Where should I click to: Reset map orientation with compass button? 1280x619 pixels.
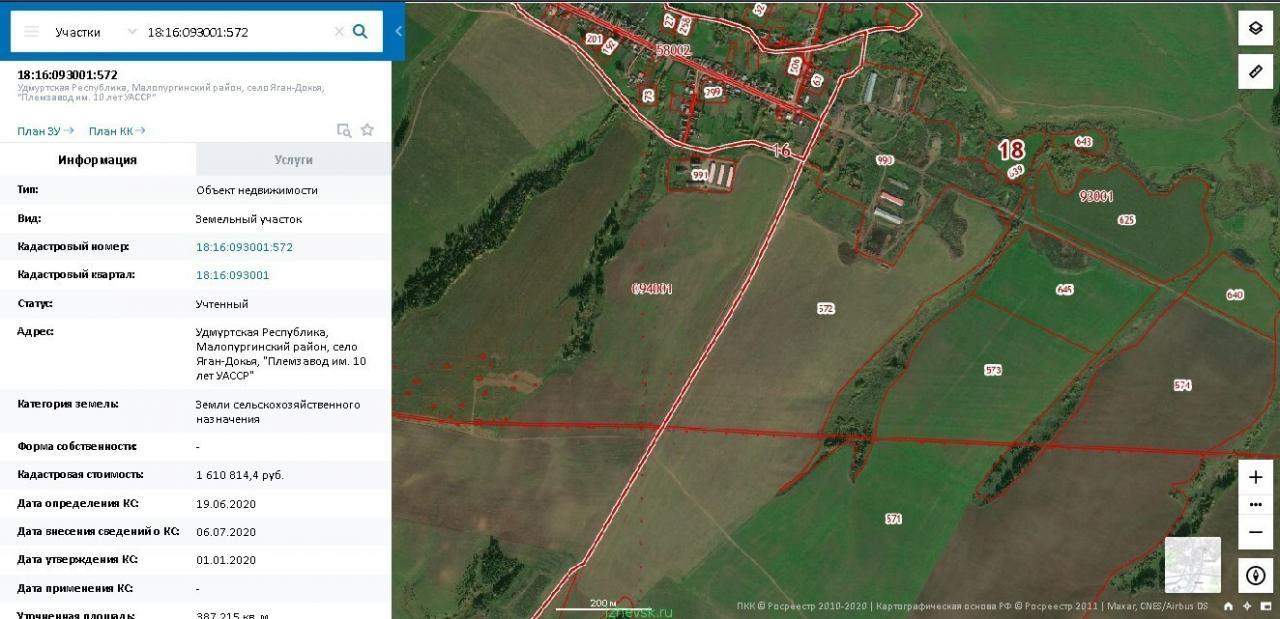(x=1256, y=576)
